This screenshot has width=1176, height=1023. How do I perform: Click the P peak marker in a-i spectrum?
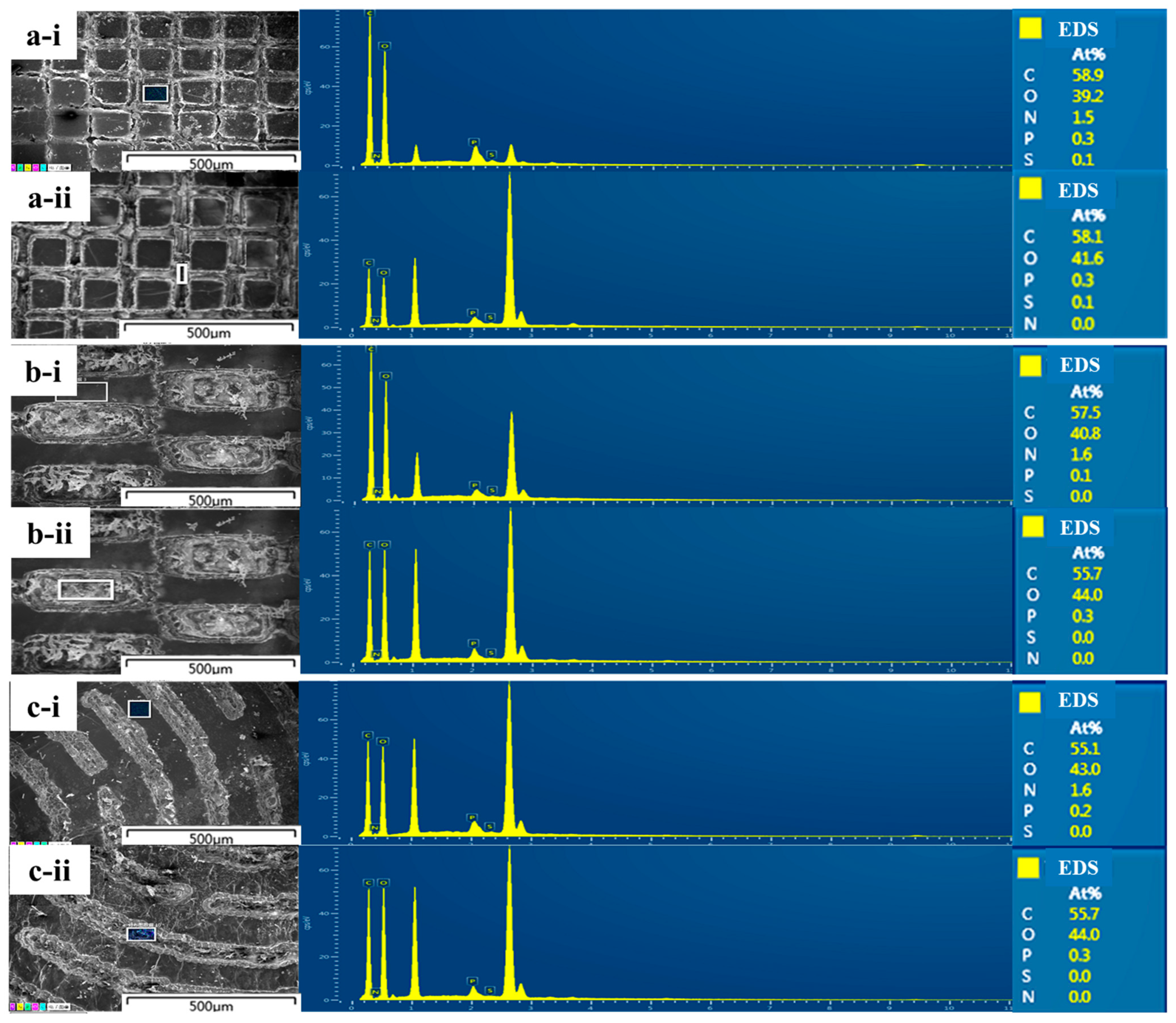coord(474,141)
